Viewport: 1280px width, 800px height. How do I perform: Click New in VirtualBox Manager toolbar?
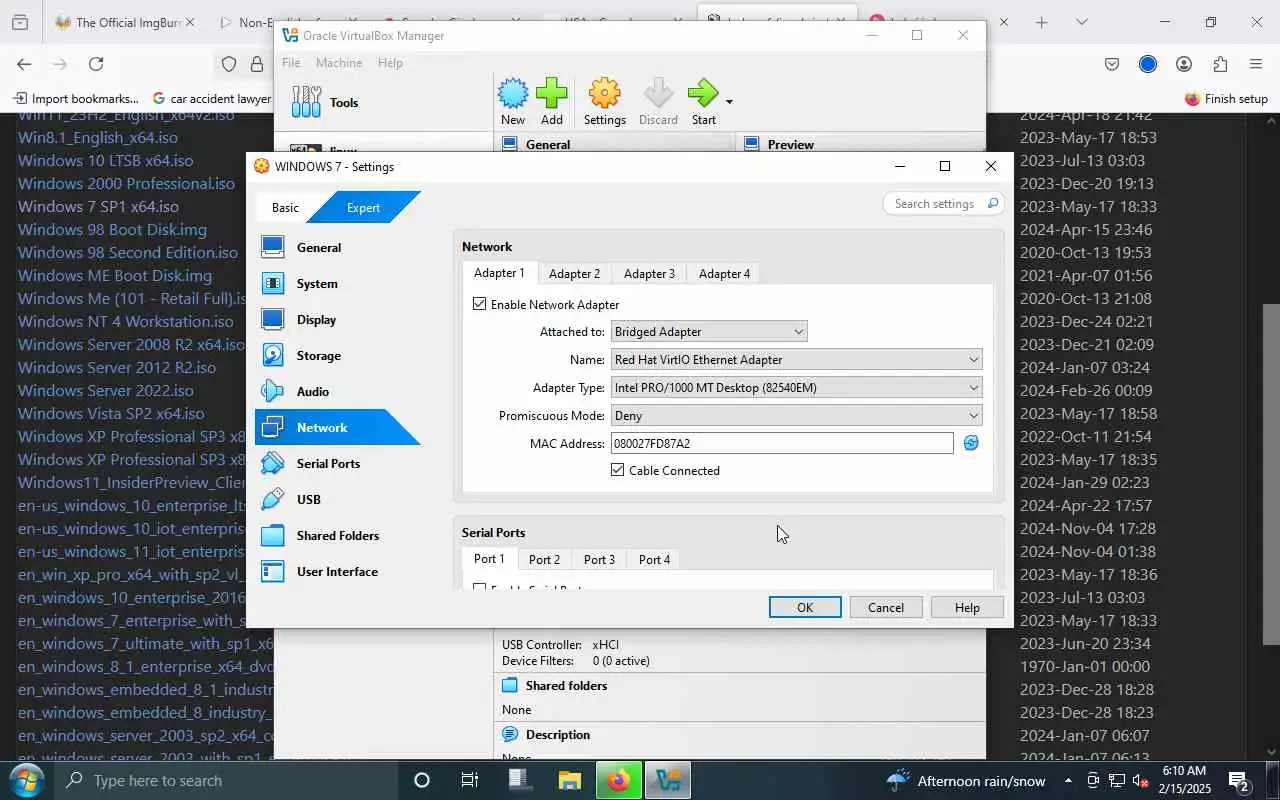click(x=513, y=102)
